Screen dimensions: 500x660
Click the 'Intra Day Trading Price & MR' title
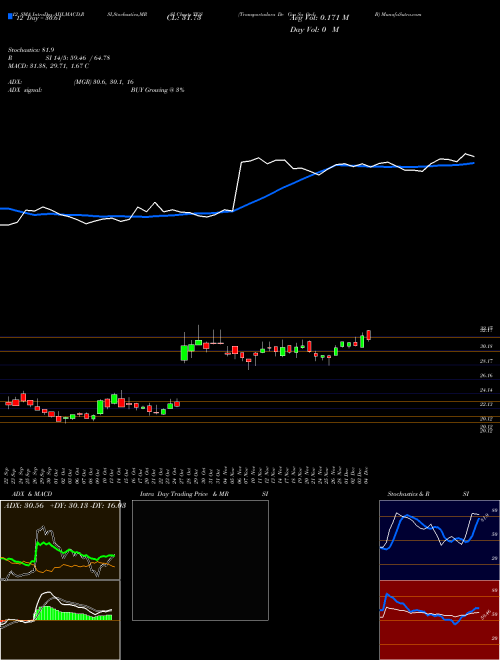pyautogui.click(x=184, y=494)
